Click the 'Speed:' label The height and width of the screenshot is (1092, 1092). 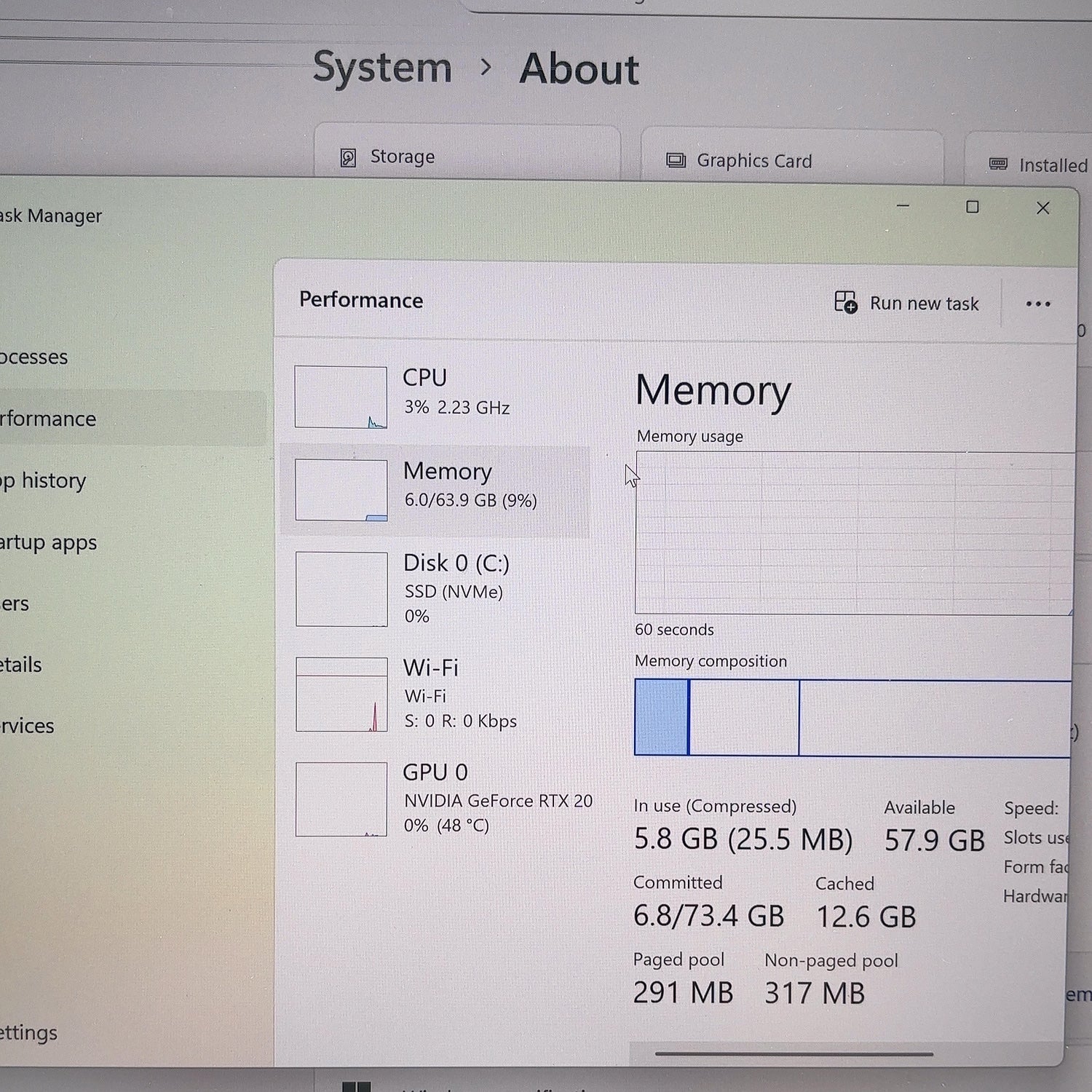1031,808
